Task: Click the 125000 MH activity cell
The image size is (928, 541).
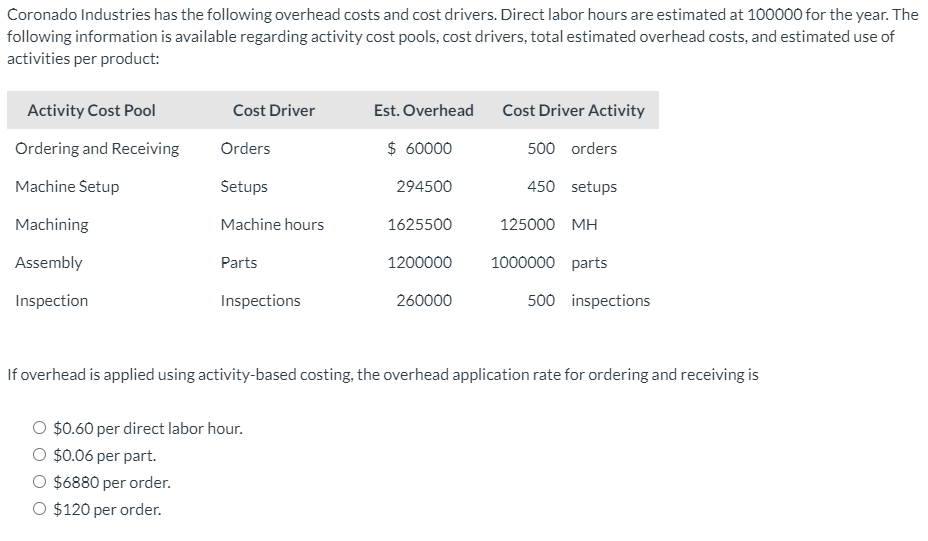Action: click(549, 225)
